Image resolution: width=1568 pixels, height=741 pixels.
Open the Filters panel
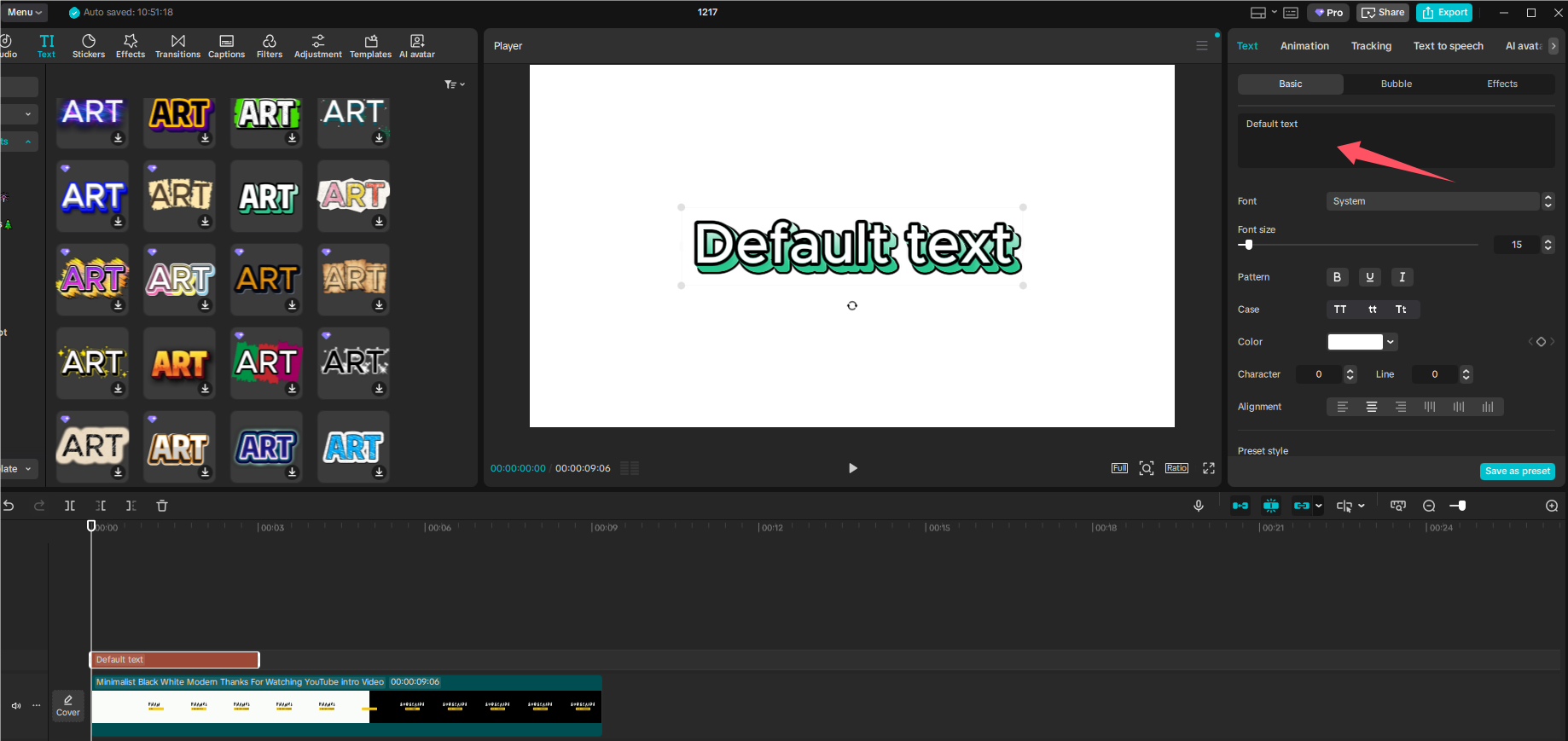tap(270, 46)
